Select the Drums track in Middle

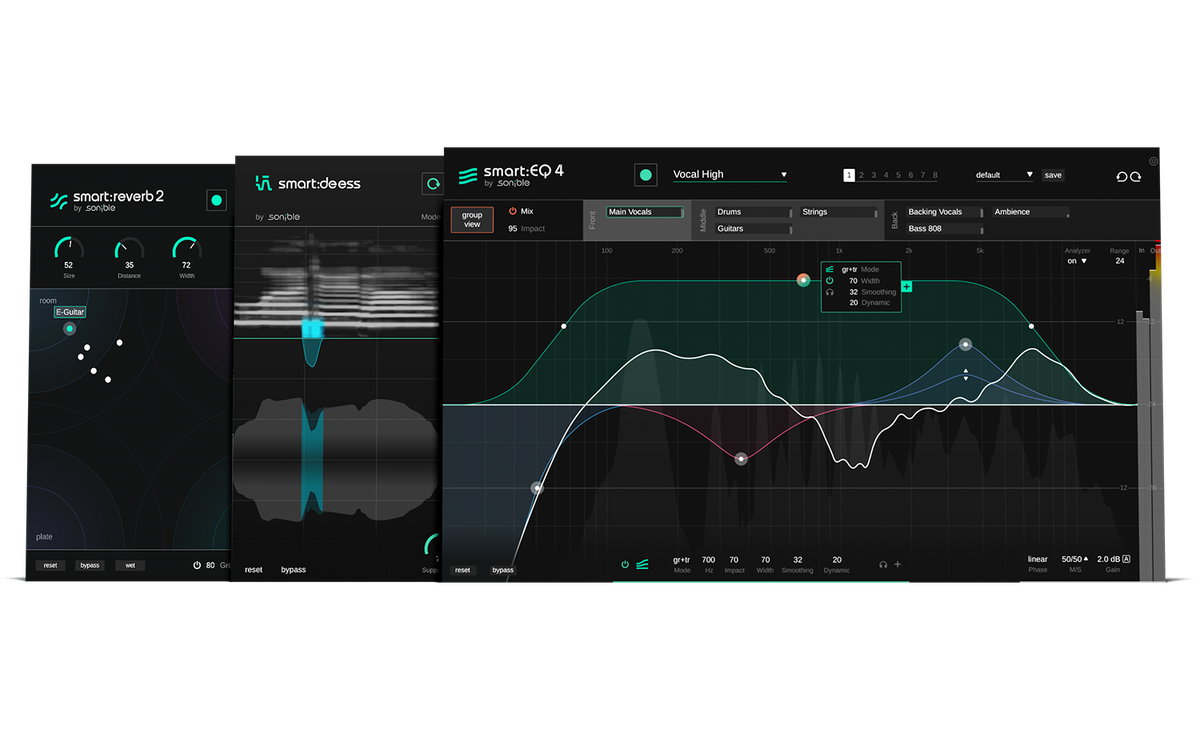pos(754,212)
